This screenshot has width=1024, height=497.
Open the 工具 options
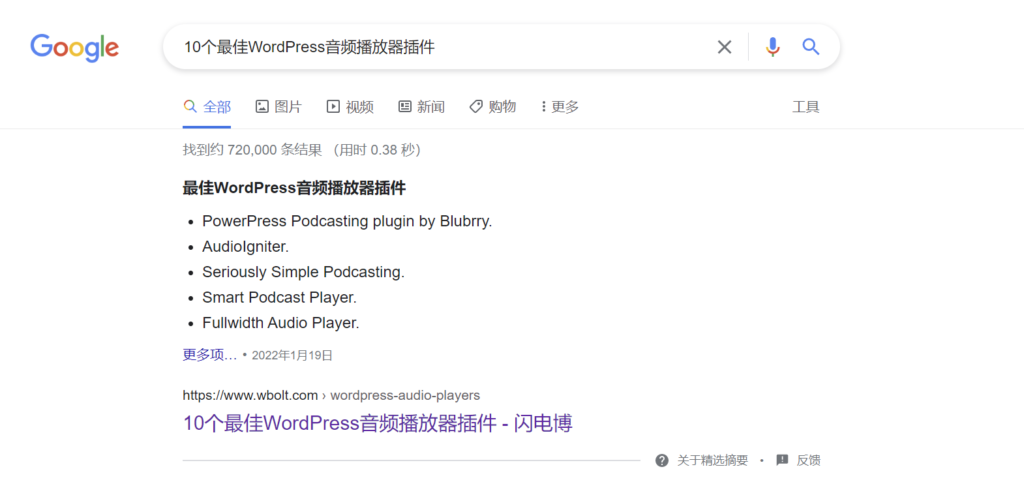pyautogui.click(x=806, y=107)
